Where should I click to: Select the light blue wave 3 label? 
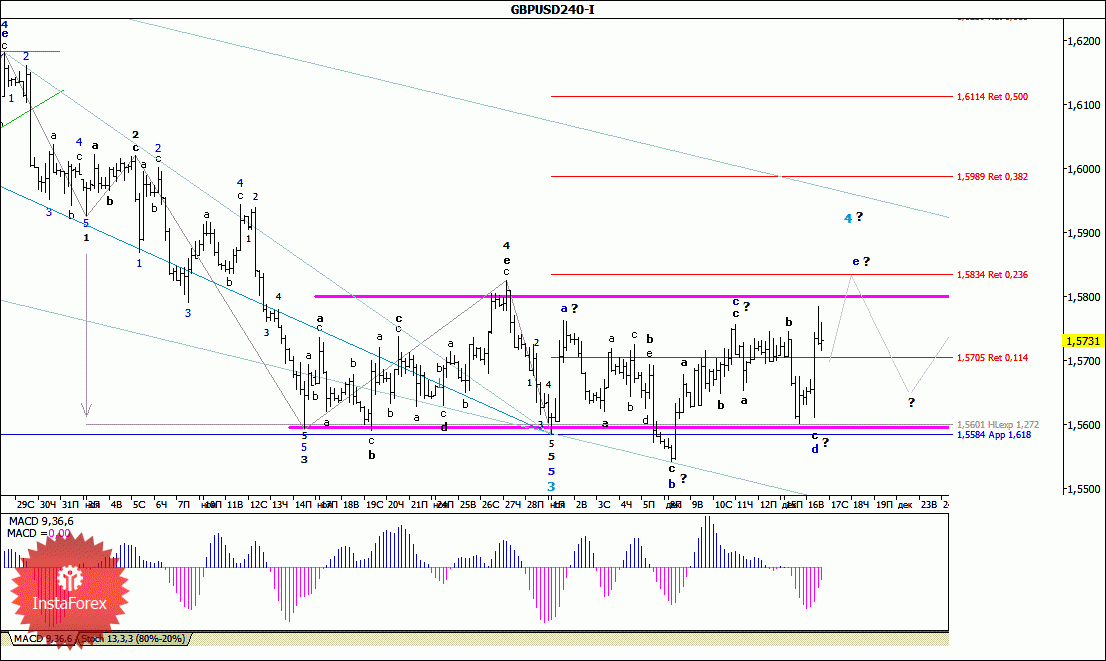coord(551,487)
